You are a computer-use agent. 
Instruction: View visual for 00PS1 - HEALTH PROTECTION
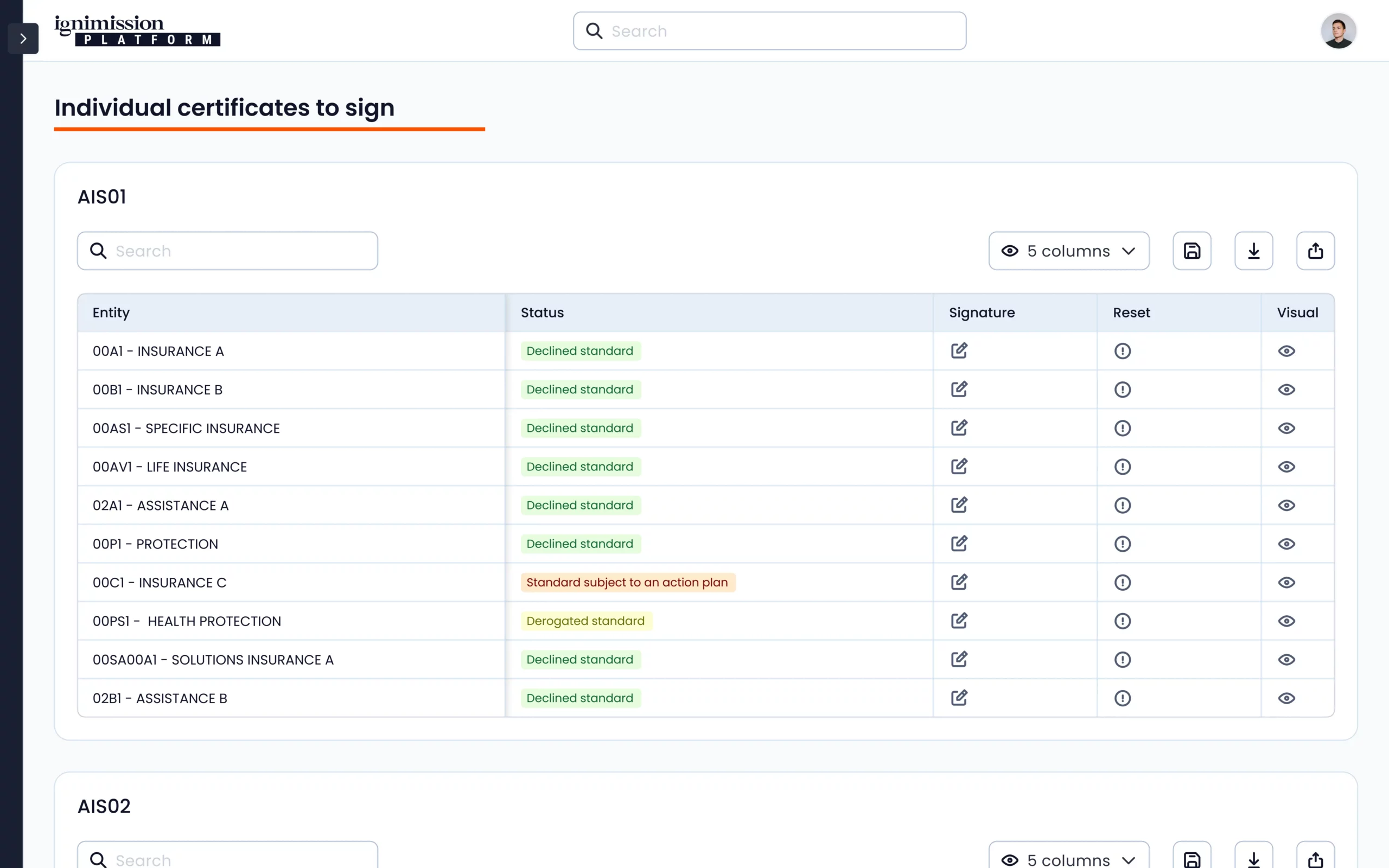[1286, 621]
